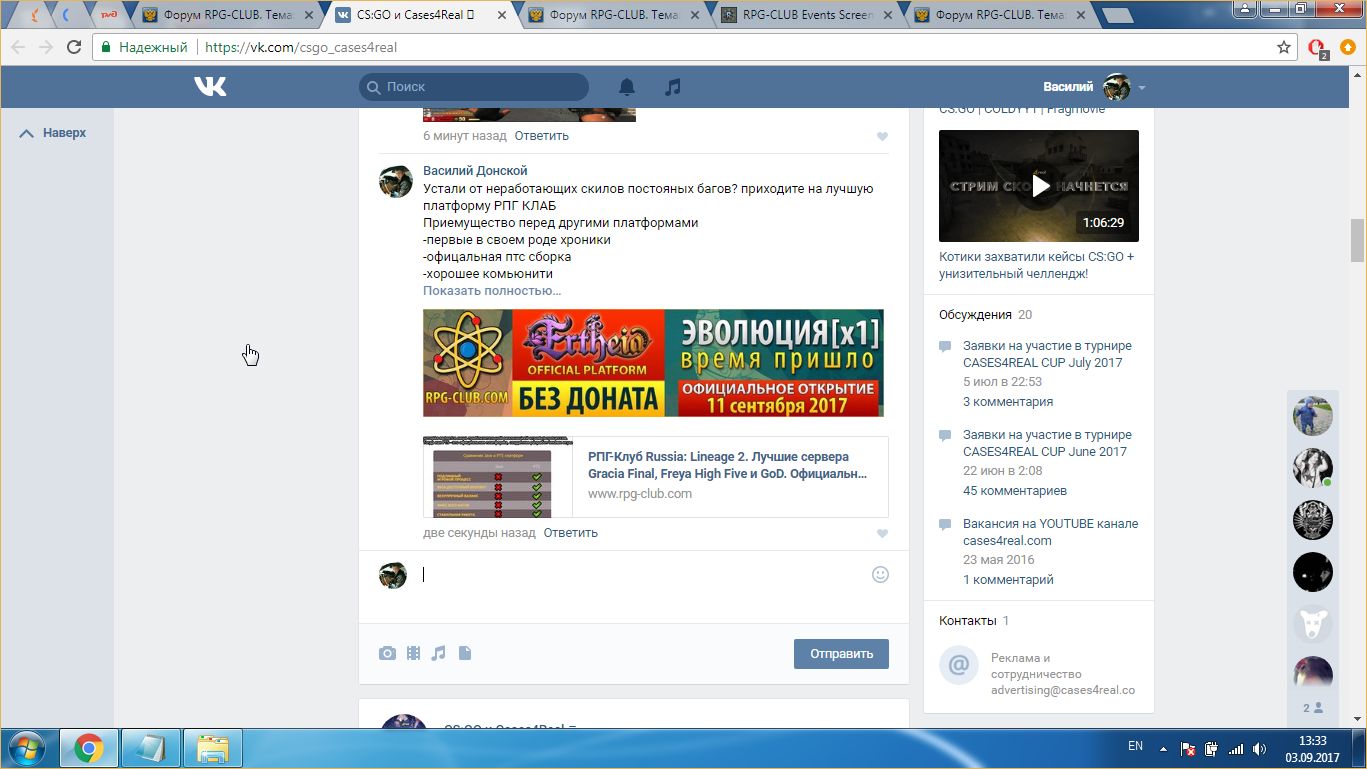1367x769 pixels.
Task: Open the VK logo home link
Action: (210, 87)
